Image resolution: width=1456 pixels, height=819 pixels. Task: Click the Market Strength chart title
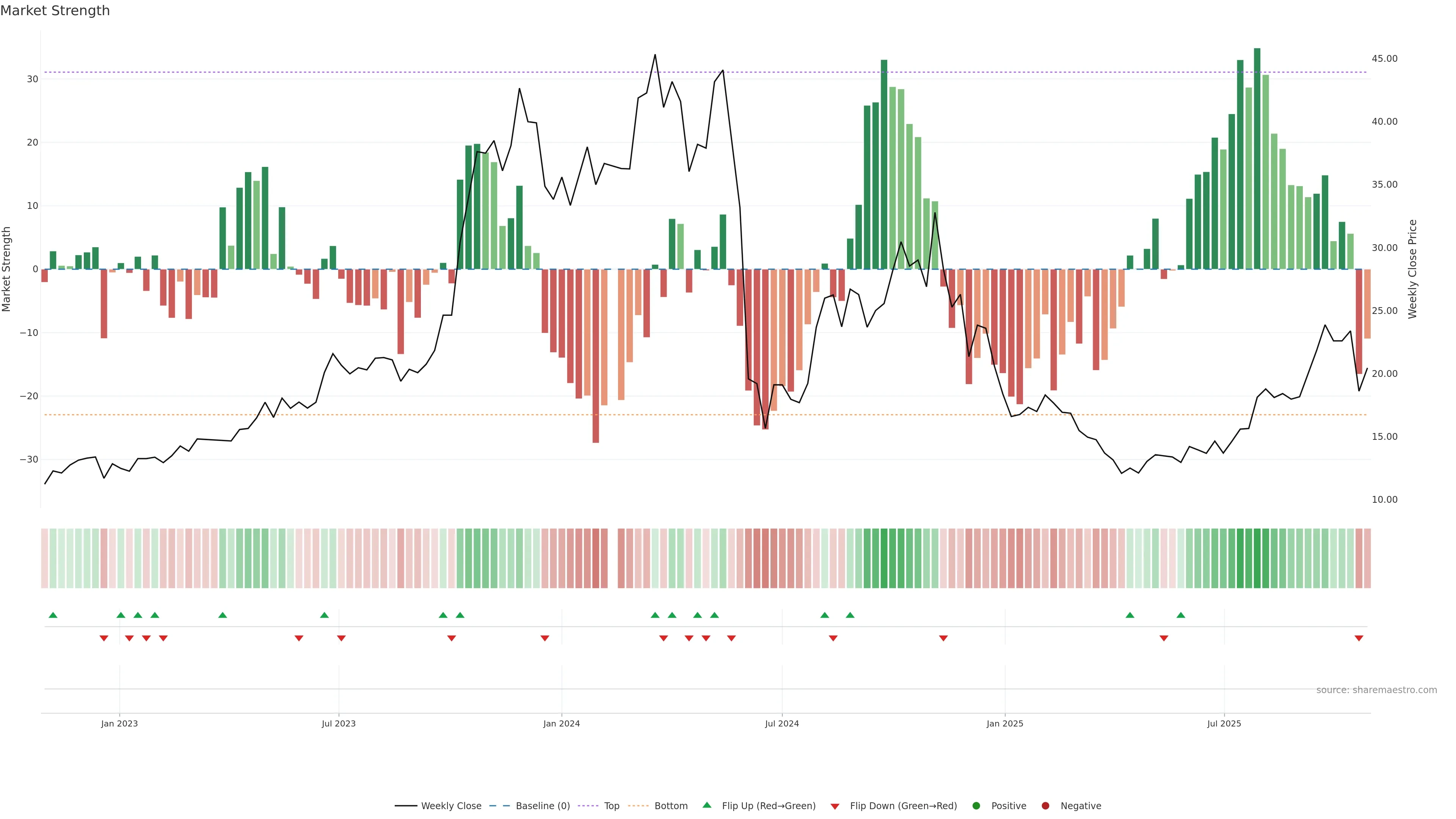pos(55,11)
